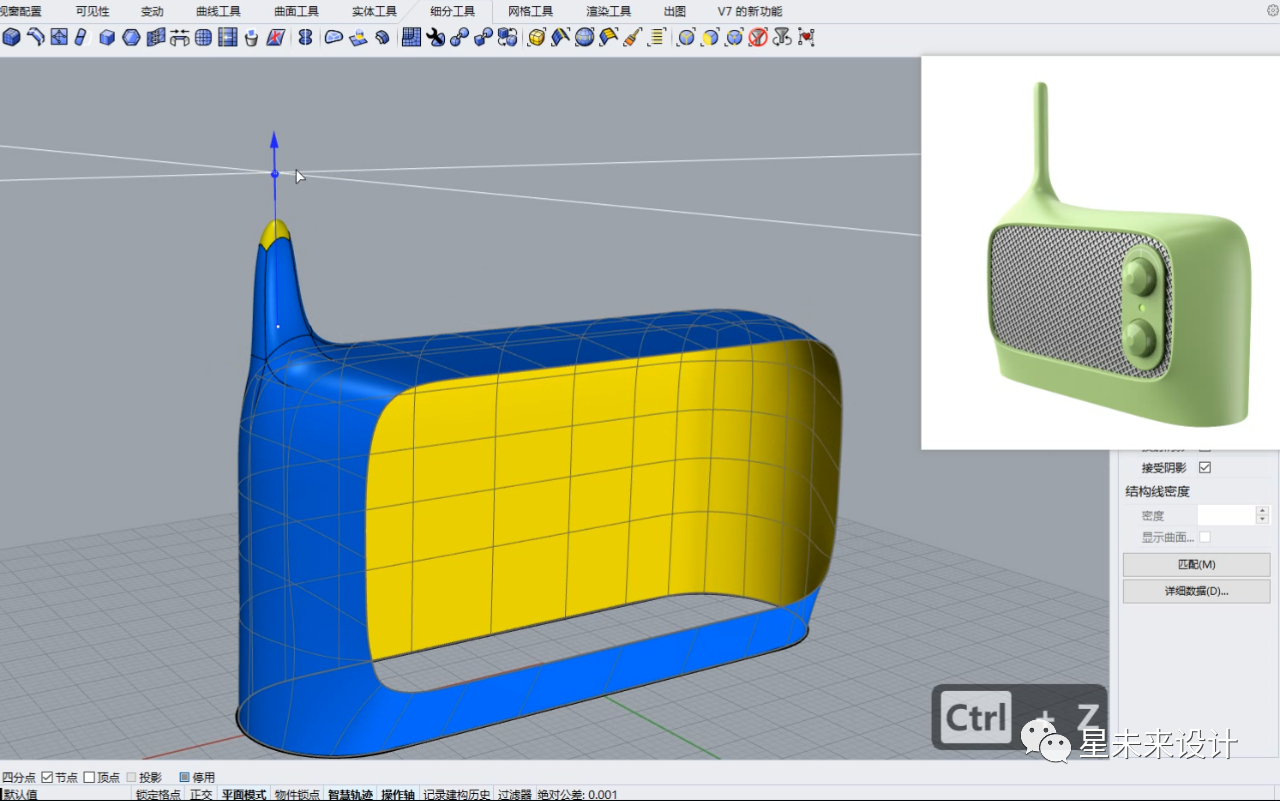Toggle the 停用 osnap checkbox
Screen dimensions: 1280x801
(x=184, y=777)
